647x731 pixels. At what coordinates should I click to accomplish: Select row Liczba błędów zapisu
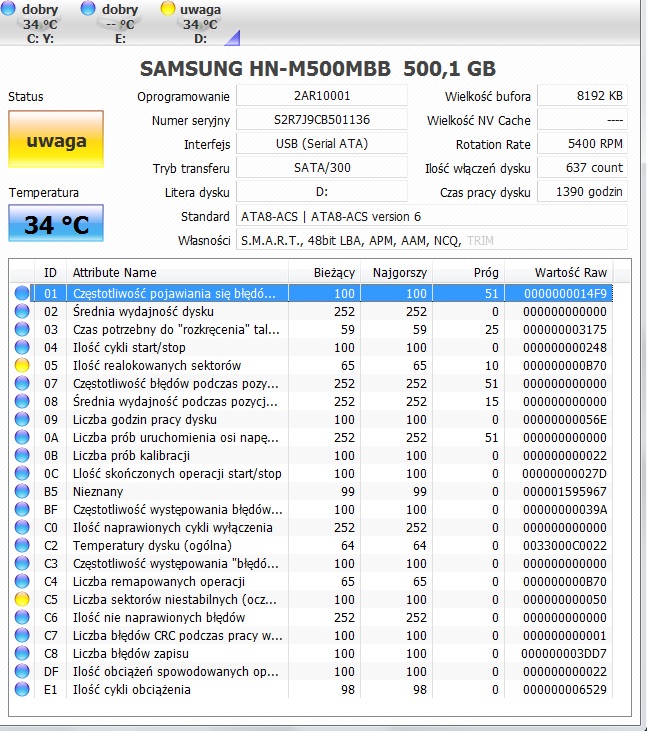tap(311, 653)
